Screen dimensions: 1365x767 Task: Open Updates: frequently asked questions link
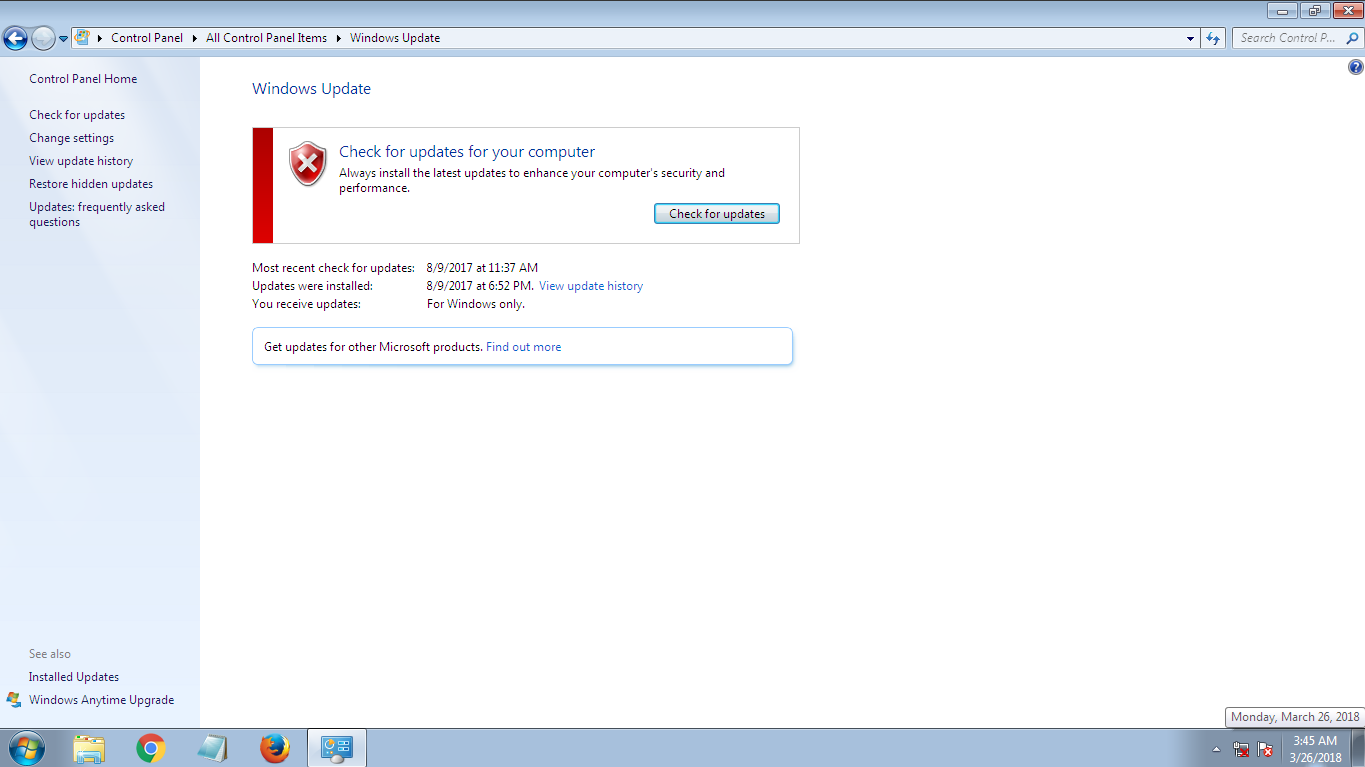pyautogui.click(x=97, y=214)
